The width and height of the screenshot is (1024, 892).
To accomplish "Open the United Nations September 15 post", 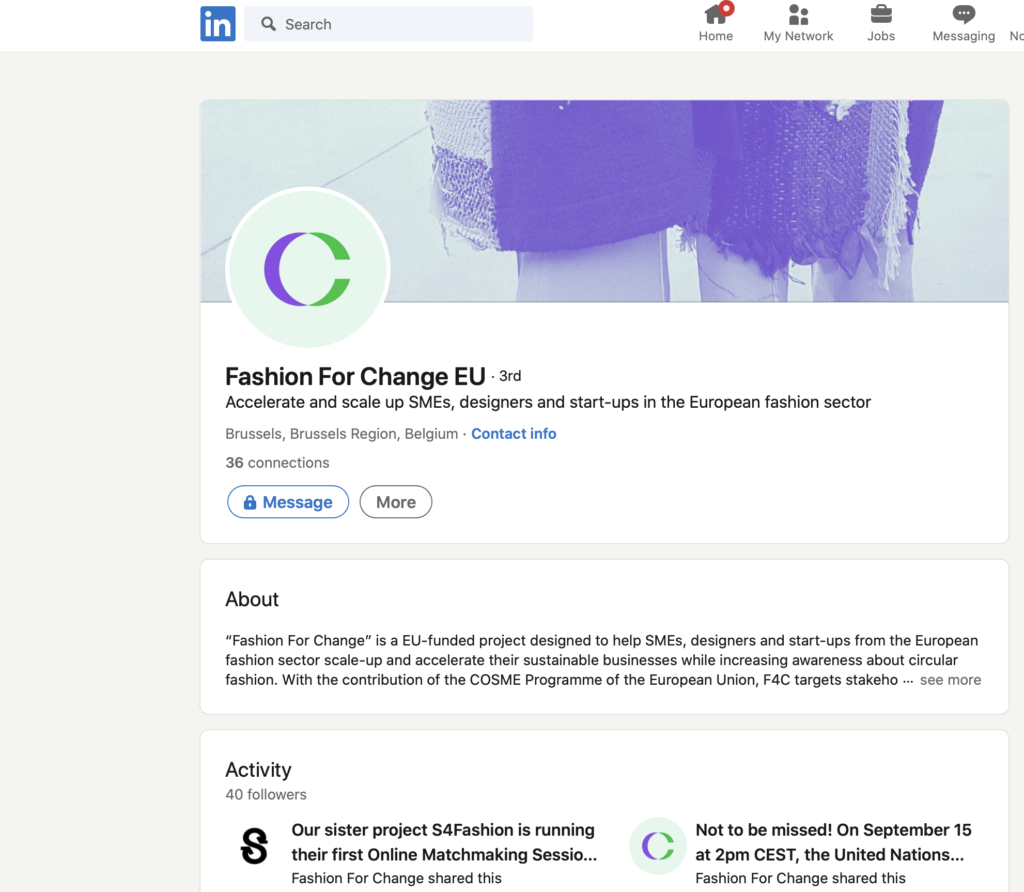I will [x=833, y=842].
